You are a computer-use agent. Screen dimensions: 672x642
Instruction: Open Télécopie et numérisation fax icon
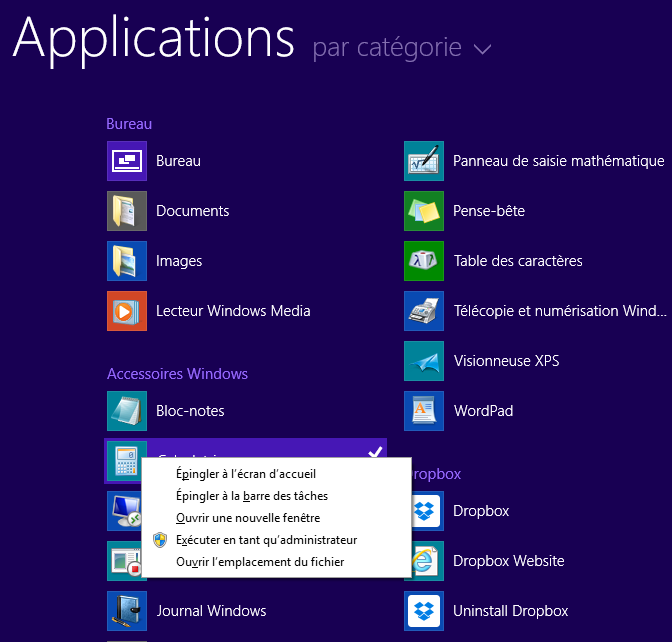pyautogui.click(x=424, y=311)
